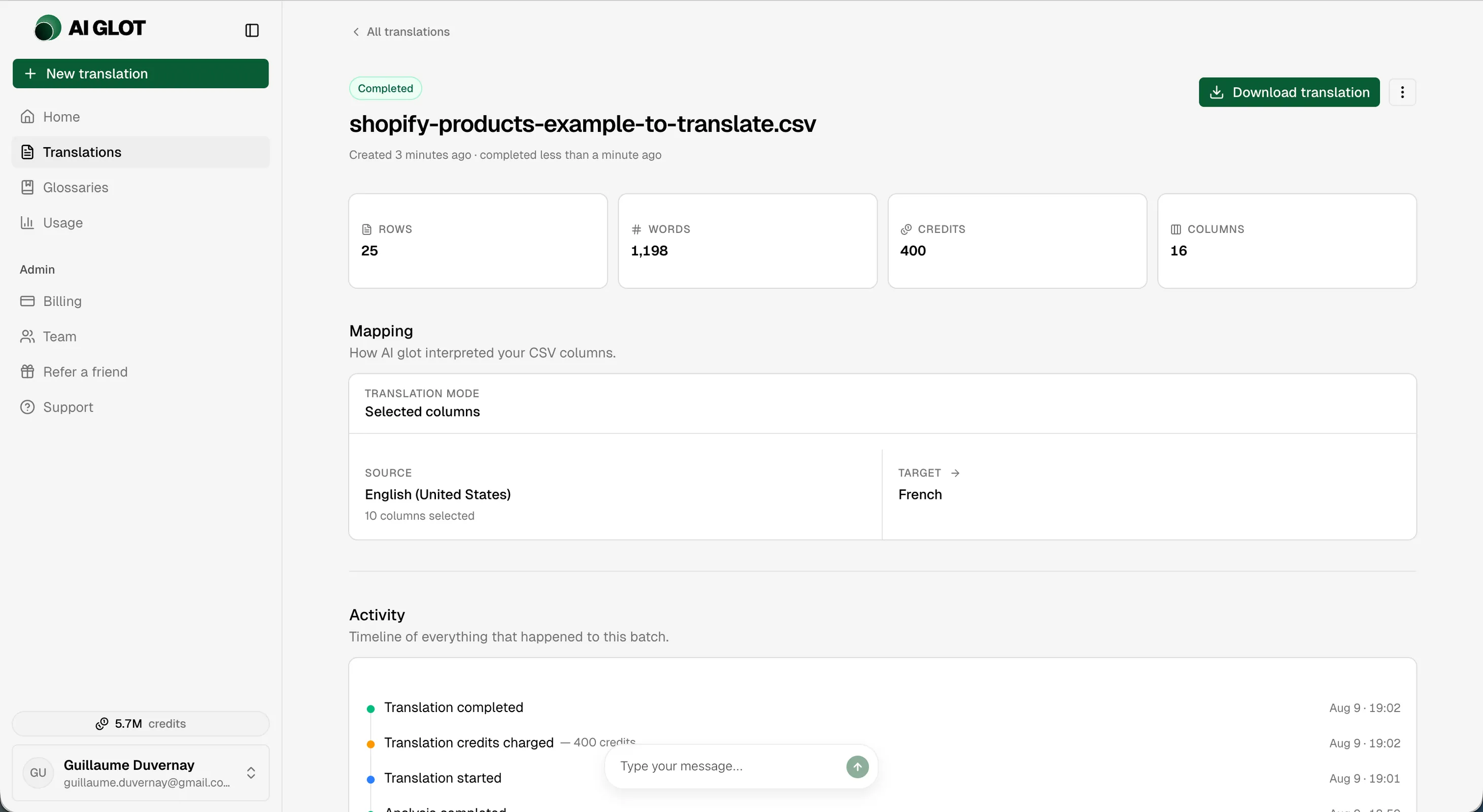Click the orange dot beside credits charged
The image size is (1483, 812).
370,744
